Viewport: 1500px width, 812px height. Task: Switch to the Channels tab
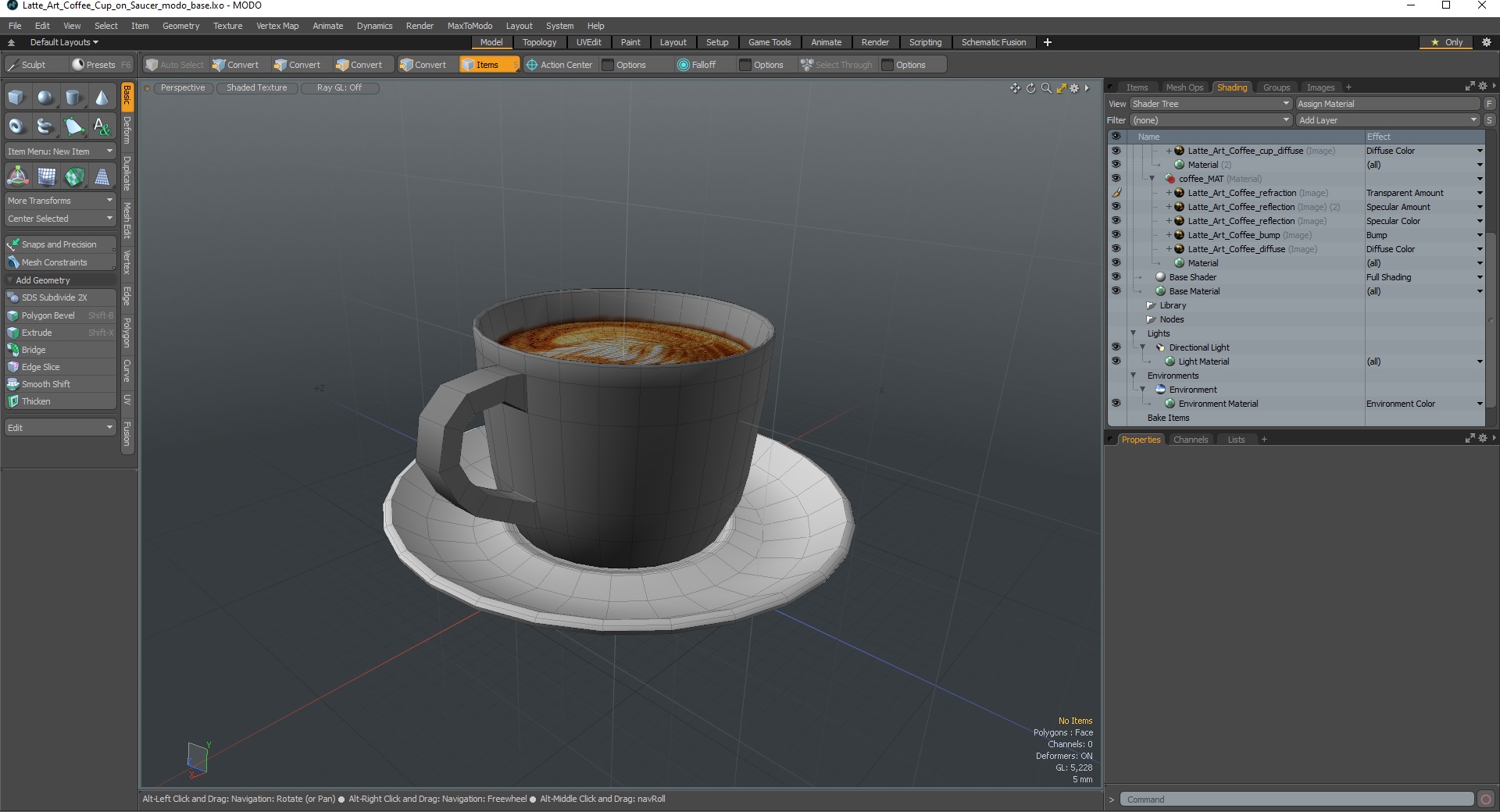coord(1190,440)
